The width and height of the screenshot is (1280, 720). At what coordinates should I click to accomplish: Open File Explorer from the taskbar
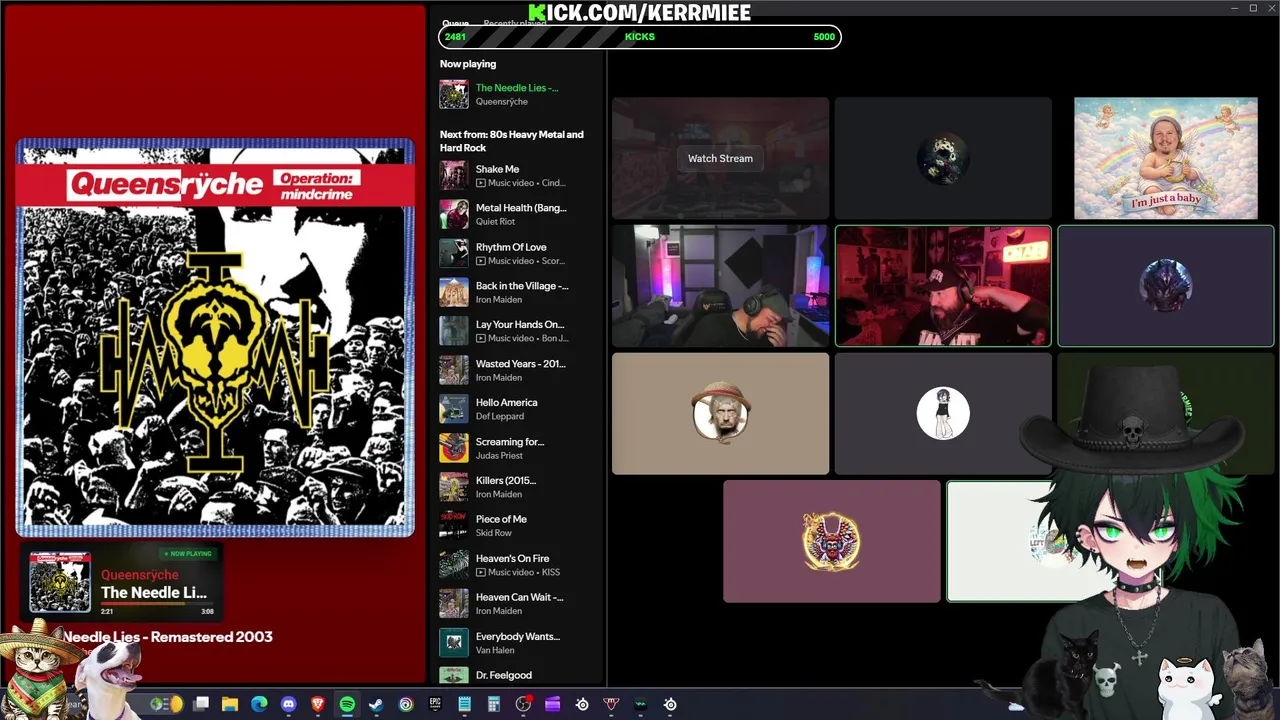click(x=230, y=704)
